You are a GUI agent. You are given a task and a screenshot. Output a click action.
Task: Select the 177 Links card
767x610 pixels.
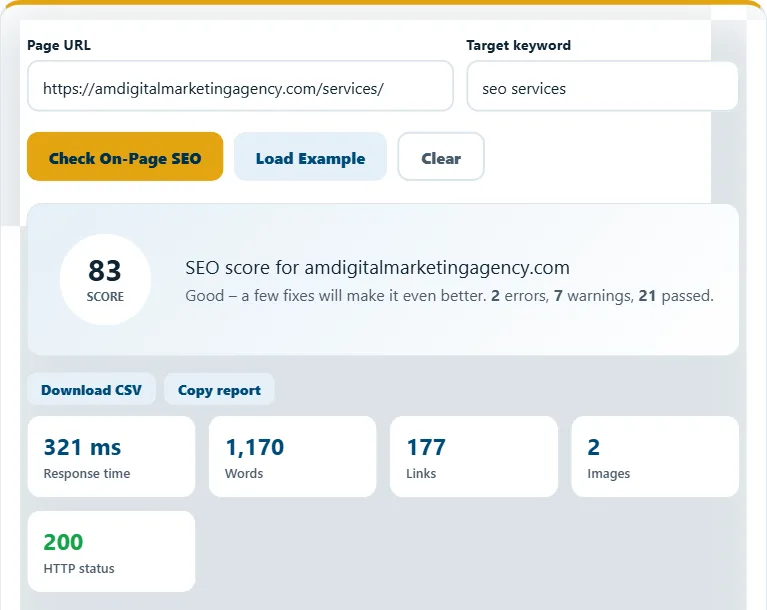[474, 456]
